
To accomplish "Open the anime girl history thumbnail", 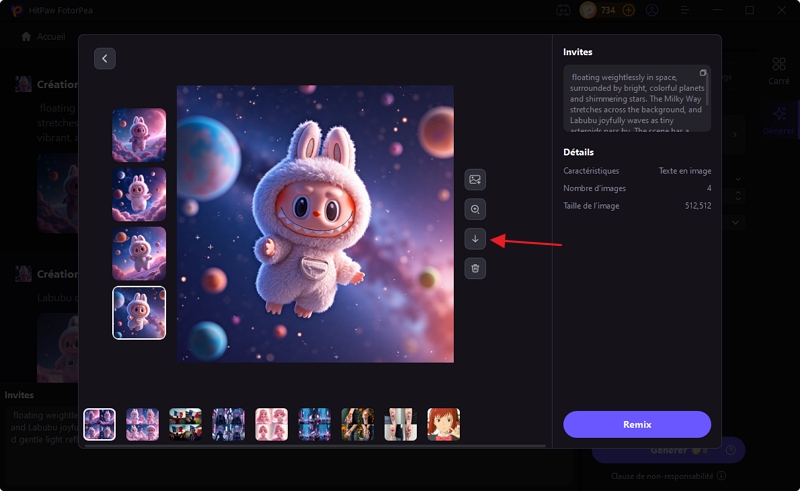I will click(444, 424).
